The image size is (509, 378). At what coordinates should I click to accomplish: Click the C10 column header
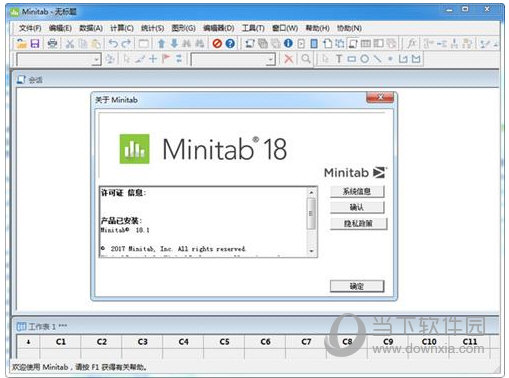click(429, 342)
